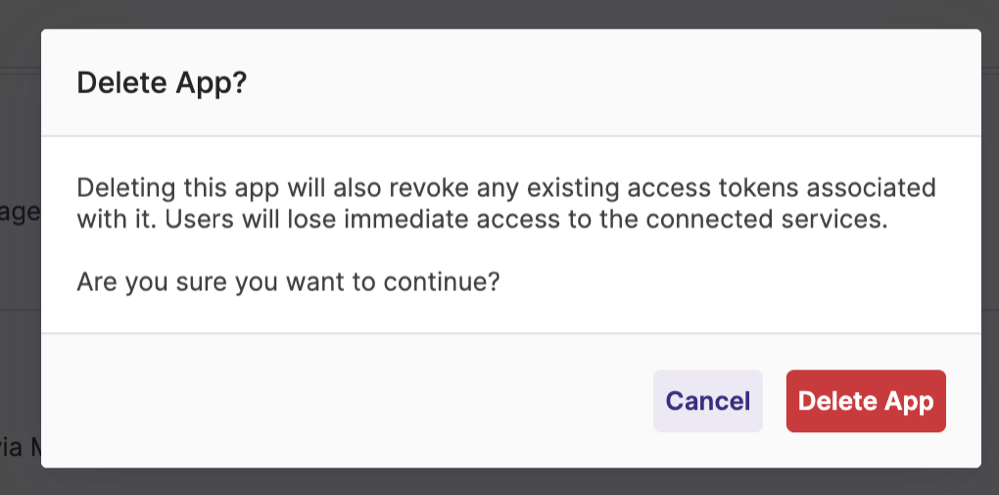Click the dimmed backdrop above the dialog
The height and width of the screenshot is (495, 999).
[x=500, y=13]
